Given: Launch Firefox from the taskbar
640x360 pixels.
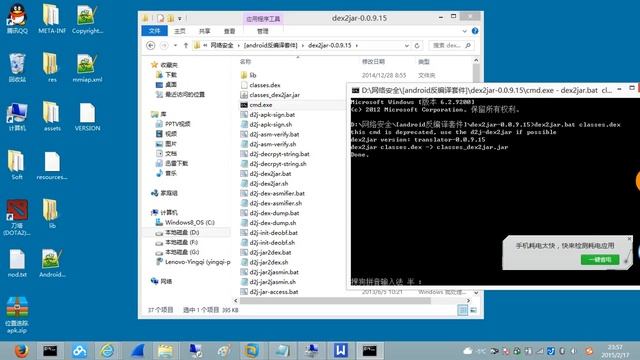Looking at the screenshot, I should [21, 351].
